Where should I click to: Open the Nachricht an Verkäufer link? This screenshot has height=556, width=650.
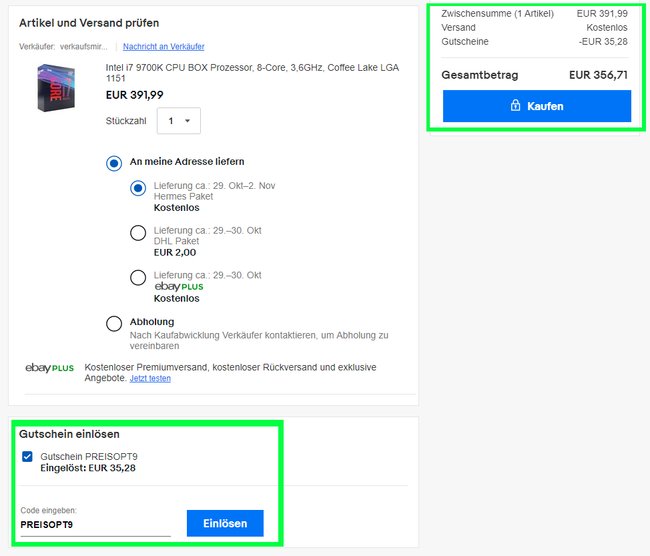click(164, 46)
